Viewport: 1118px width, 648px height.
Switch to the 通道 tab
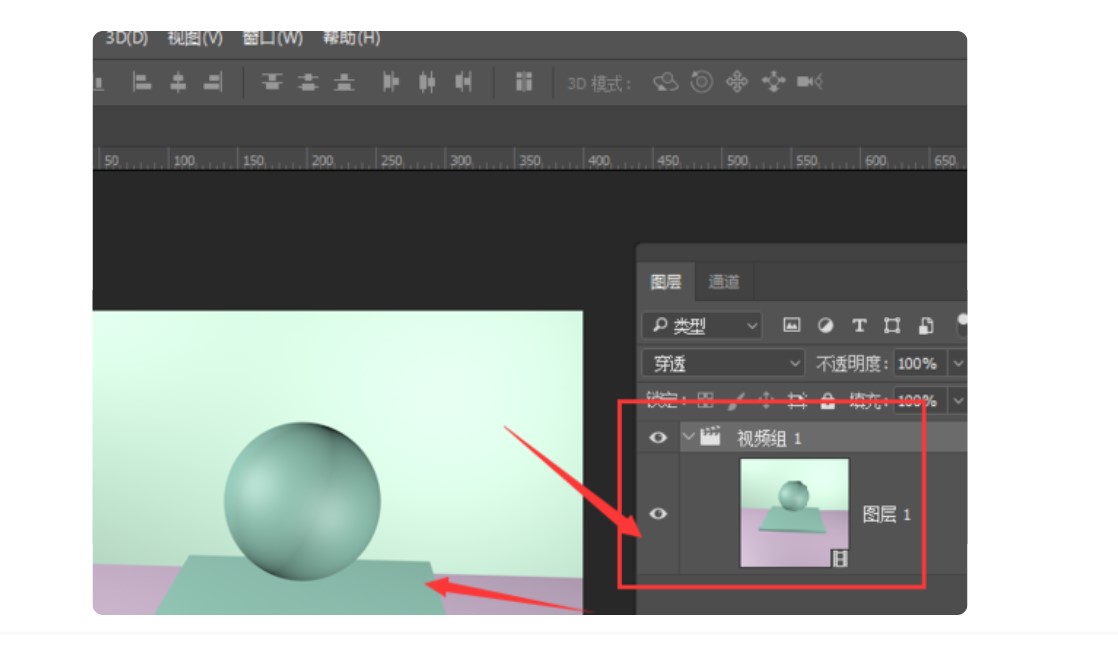(x=724, y=282)
